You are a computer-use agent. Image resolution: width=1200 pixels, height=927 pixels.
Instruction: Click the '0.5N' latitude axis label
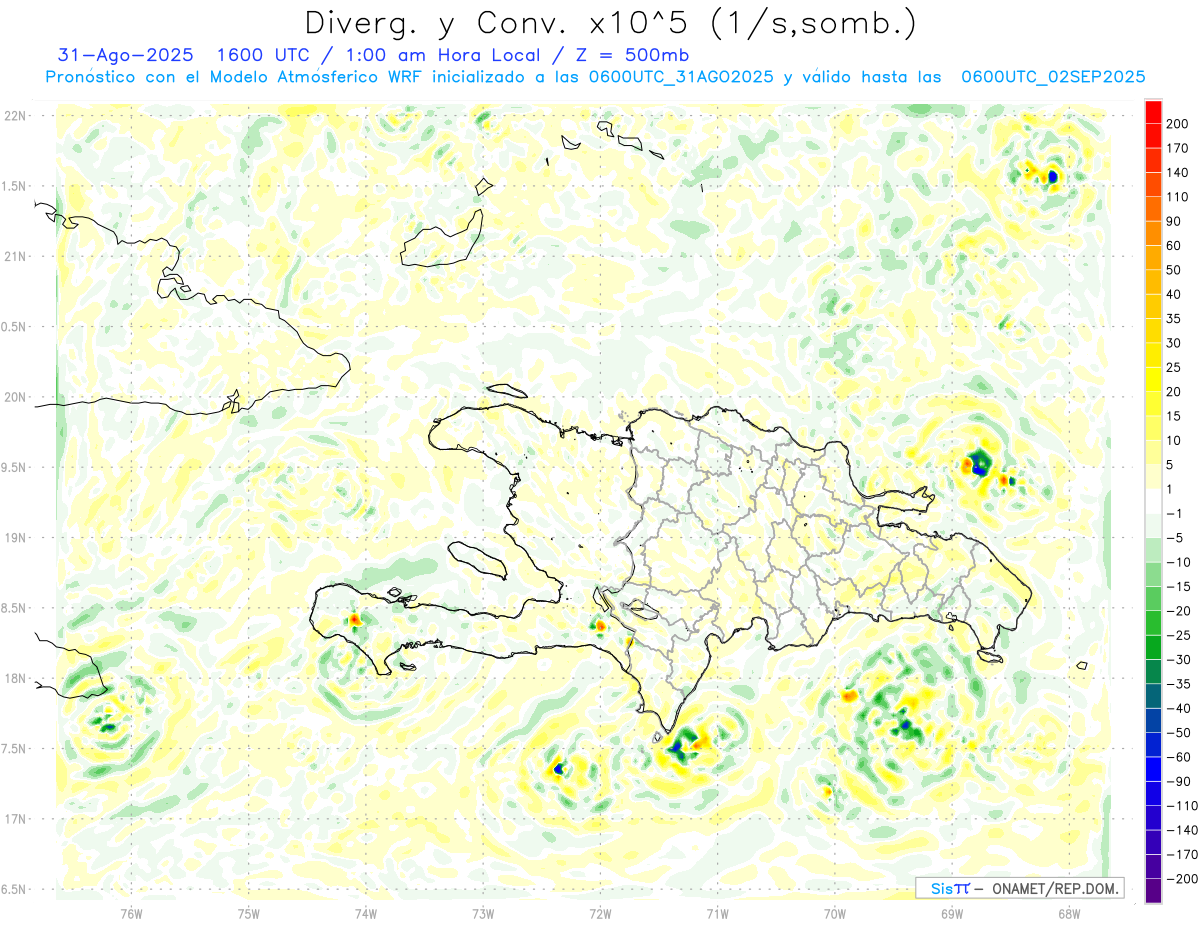tap(15, 326)
